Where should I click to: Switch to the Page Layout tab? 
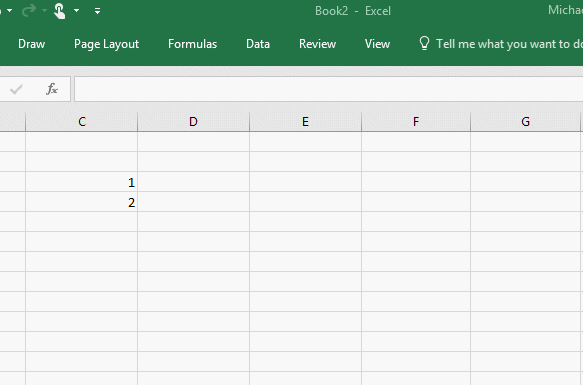(x=106, y=44)
